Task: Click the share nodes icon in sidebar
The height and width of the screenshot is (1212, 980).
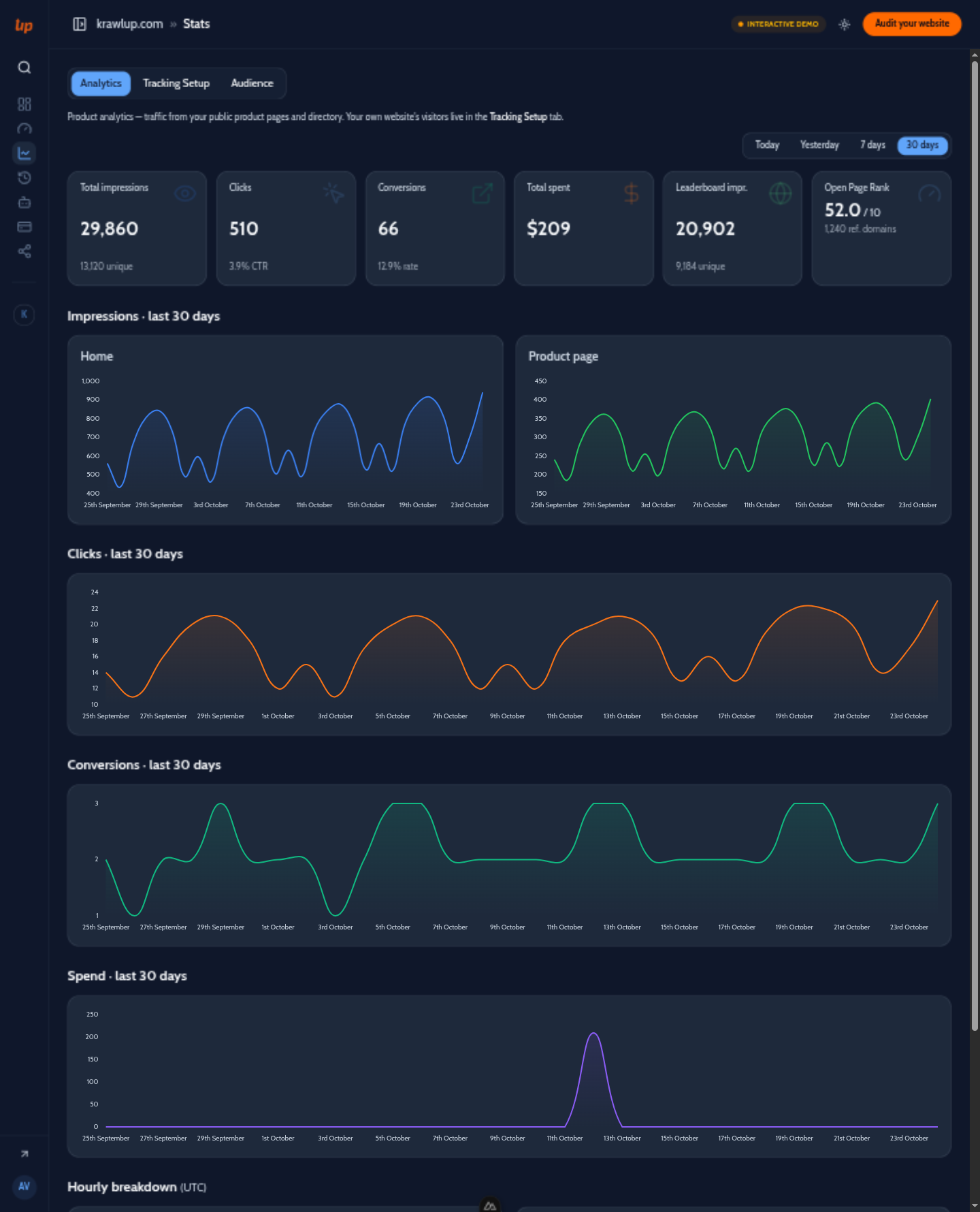Action: (x=24, y=251)
